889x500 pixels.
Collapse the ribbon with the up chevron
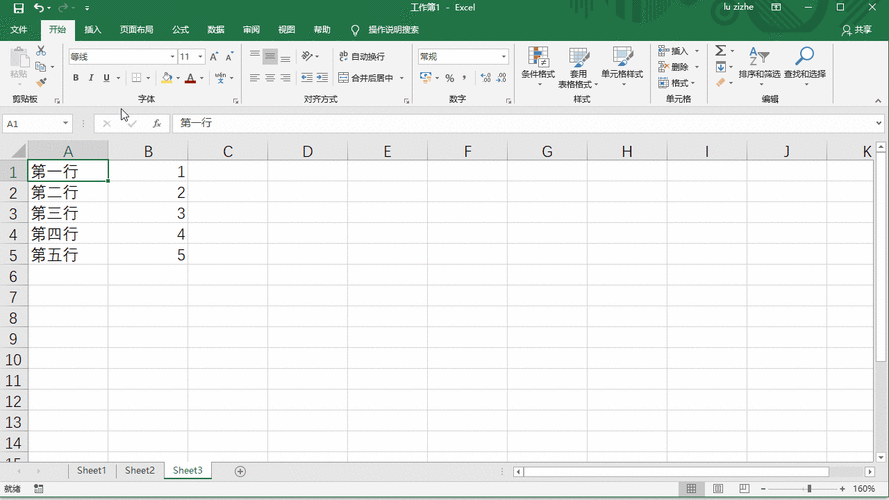(878, 100)
